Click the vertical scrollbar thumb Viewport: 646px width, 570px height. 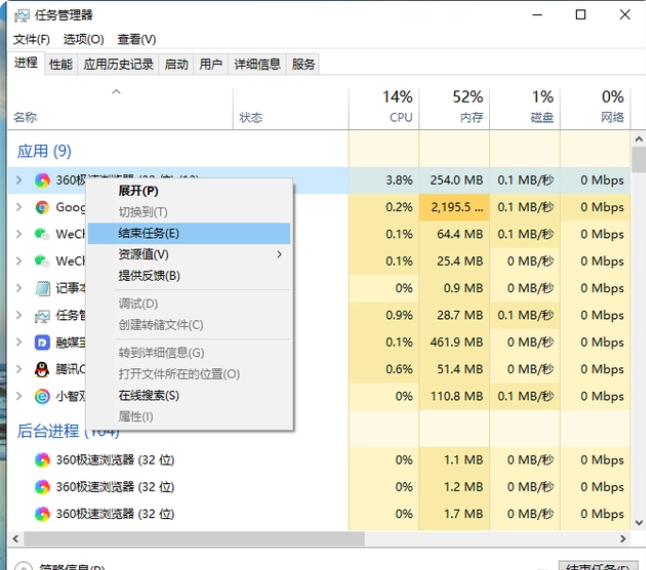(x=639, y=159)
